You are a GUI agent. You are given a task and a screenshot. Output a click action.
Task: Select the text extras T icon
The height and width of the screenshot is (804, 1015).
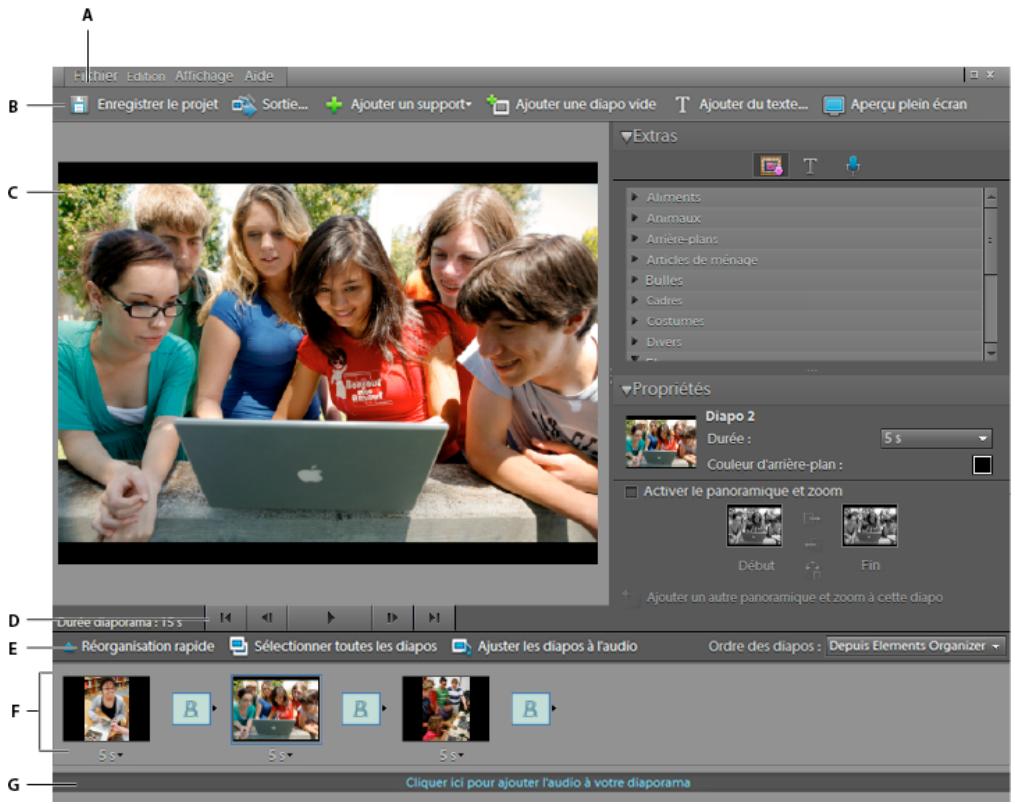pos(810,166)
